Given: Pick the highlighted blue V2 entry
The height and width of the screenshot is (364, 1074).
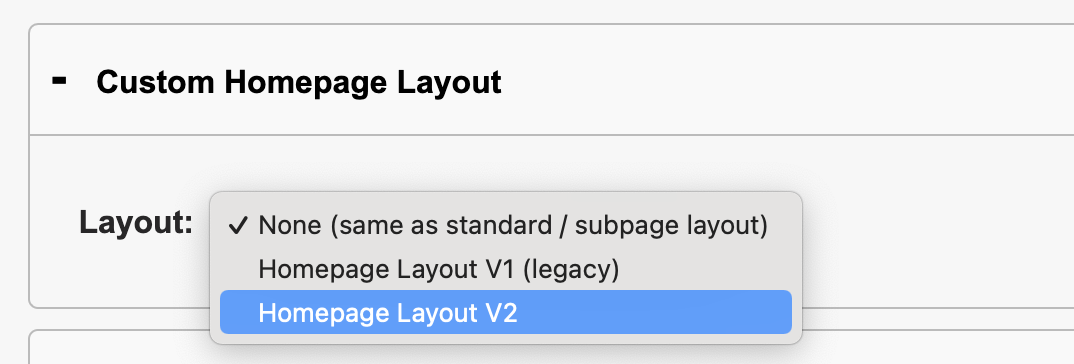Looking at the screenshot, I should (505, 313).
